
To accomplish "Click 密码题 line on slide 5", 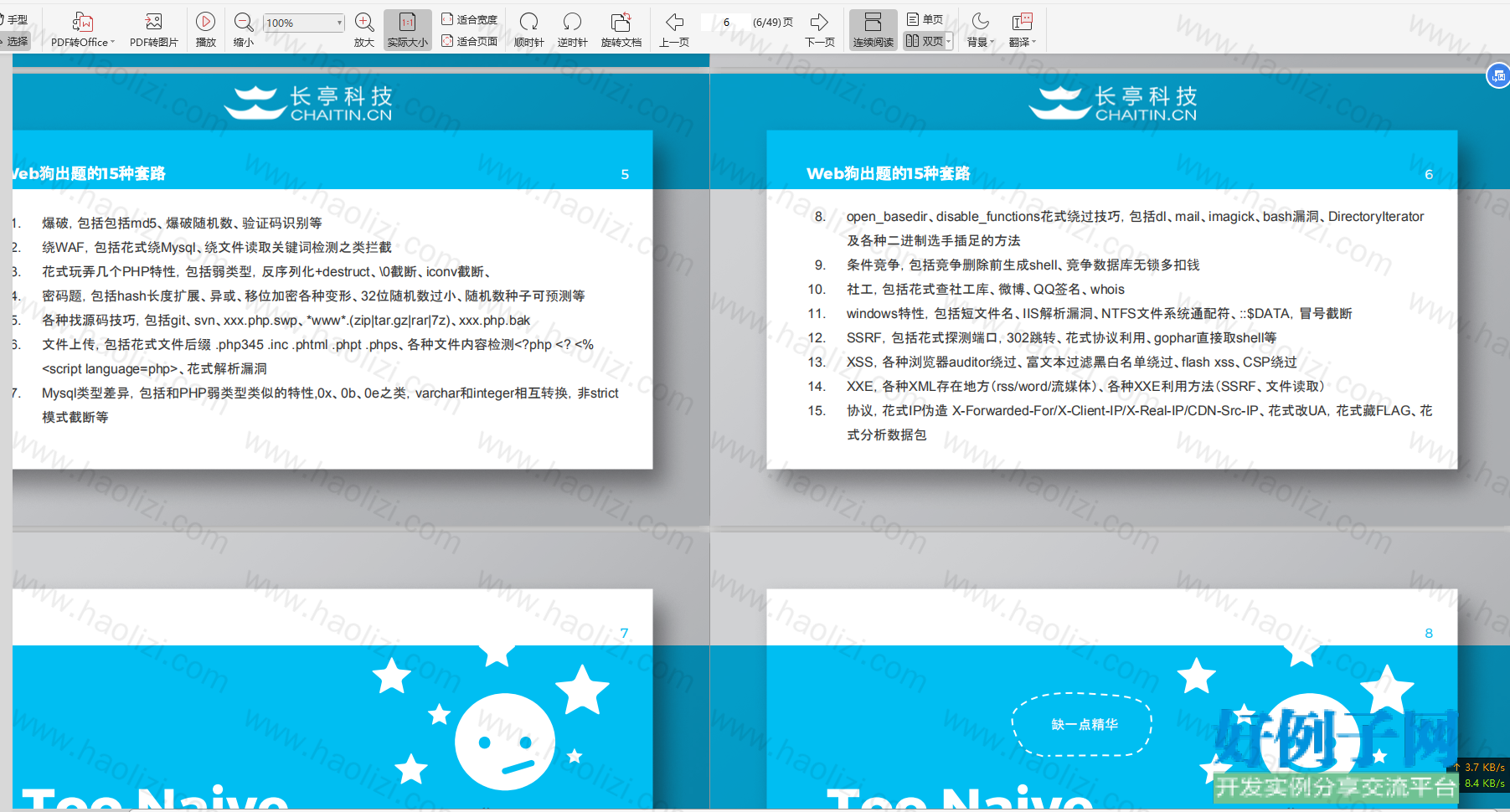I will 313,296.
